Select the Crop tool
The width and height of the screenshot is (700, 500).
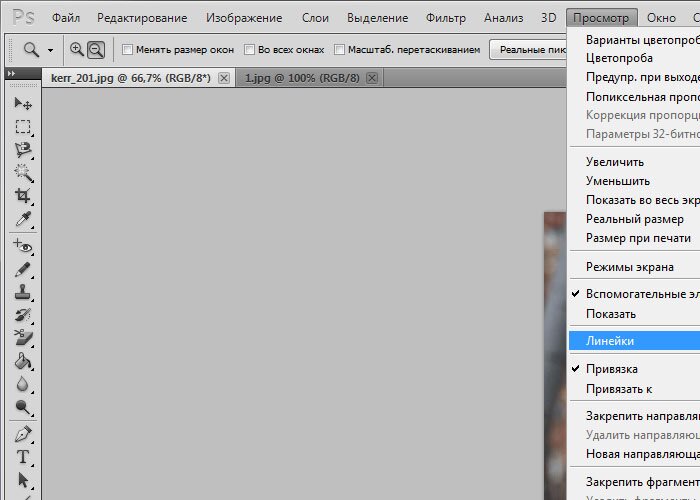tap(23, 196)
